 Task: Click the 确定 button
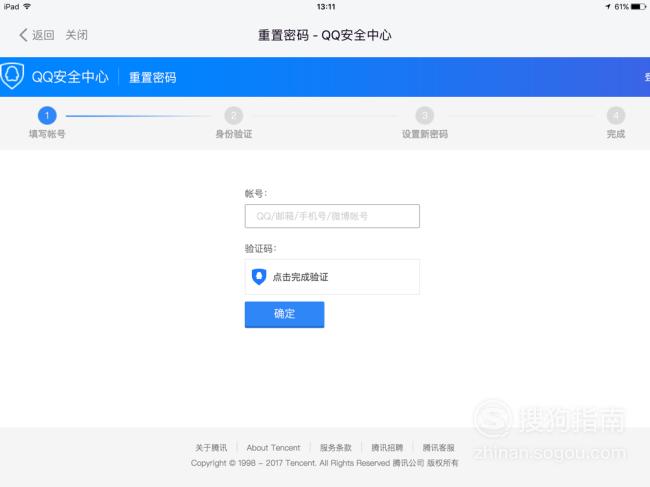pos(284,314)
